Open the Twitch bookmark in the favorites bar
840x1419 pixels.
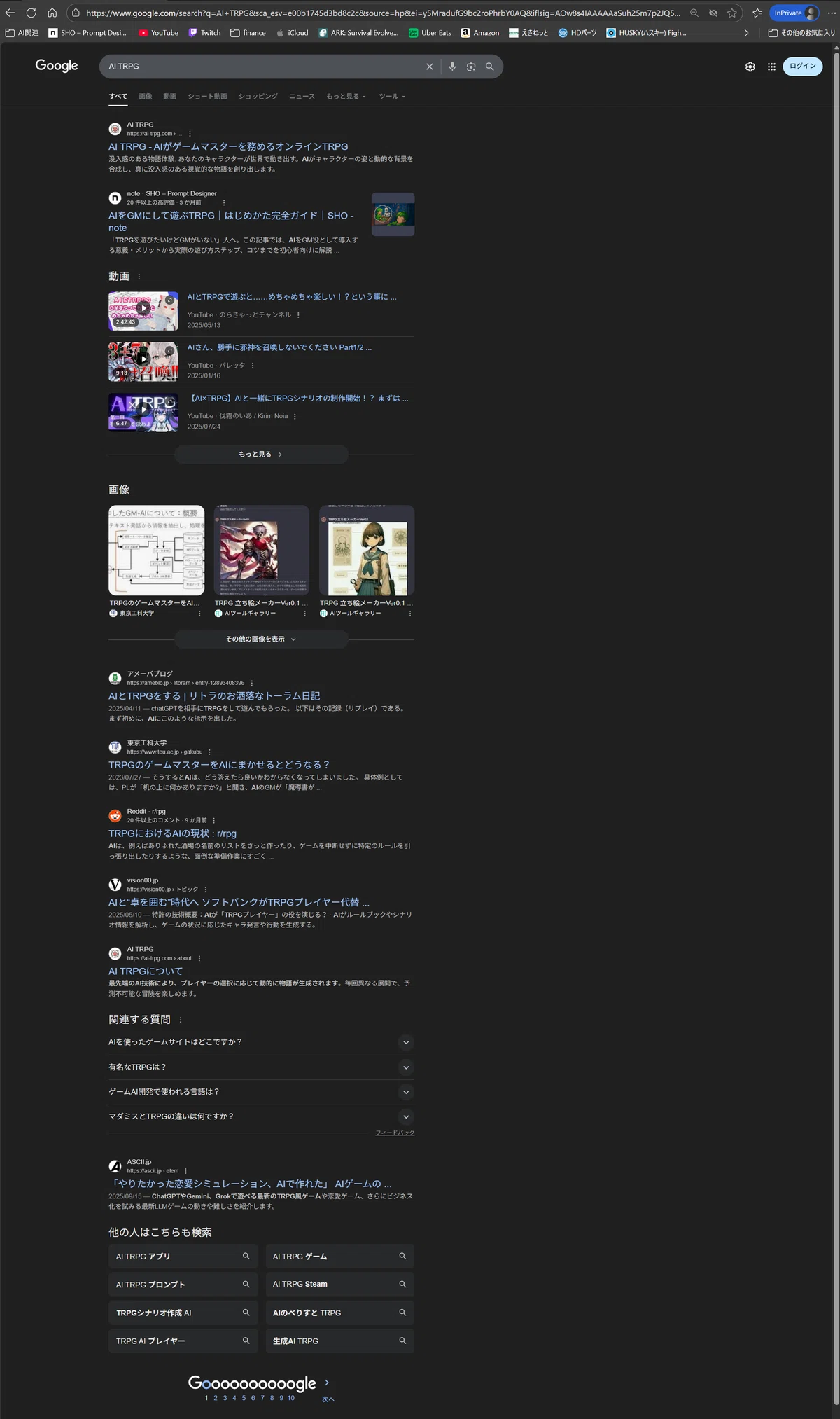pyautogui.click(x=204, y=33)
